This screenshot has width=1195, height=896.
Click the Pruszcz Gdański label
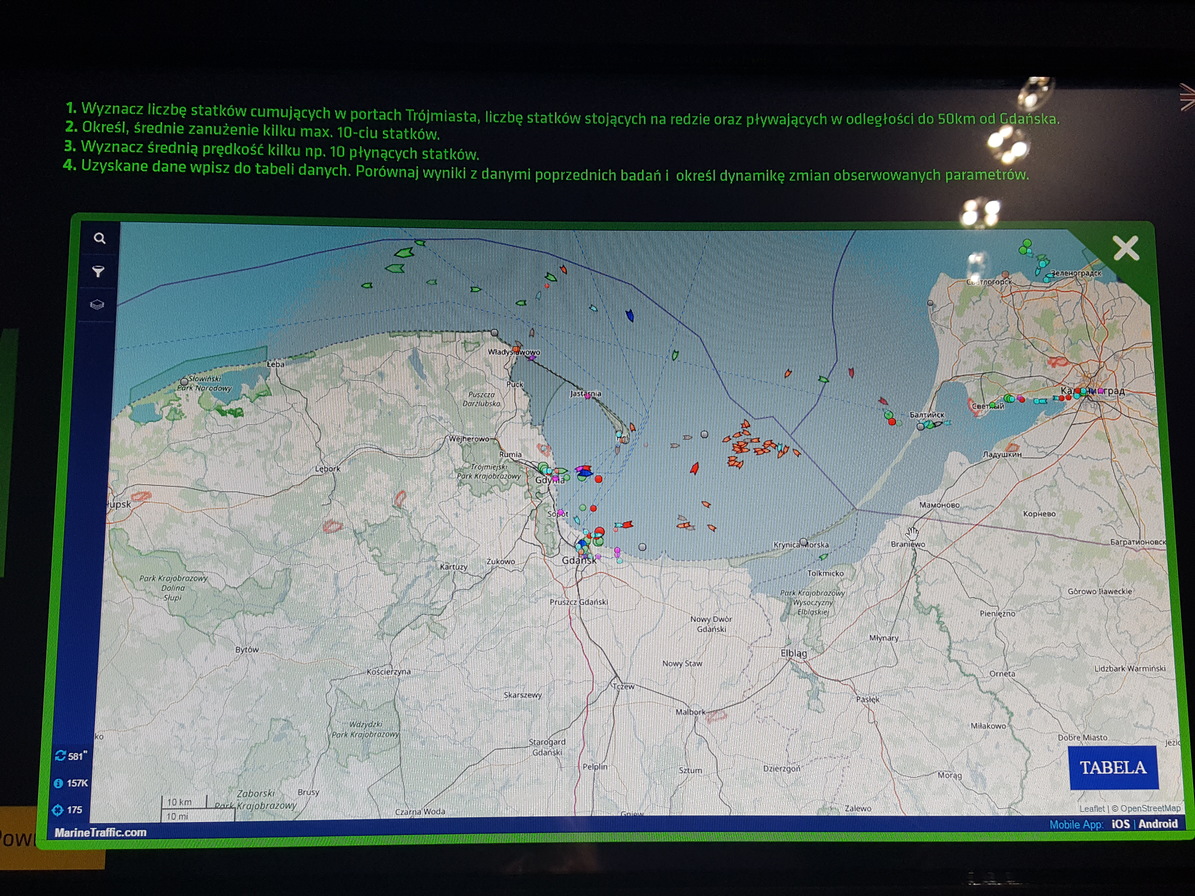pos(578,602)
